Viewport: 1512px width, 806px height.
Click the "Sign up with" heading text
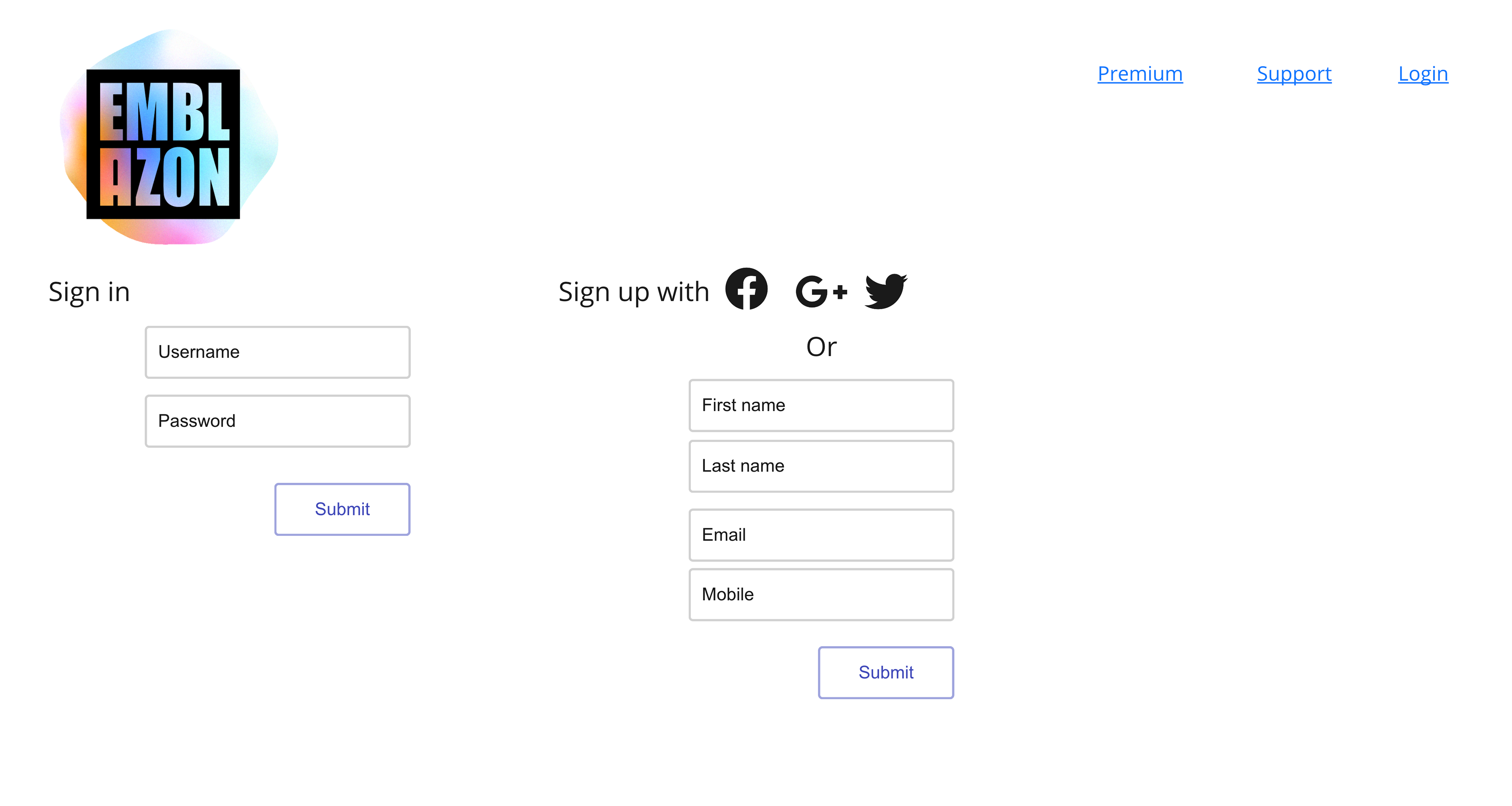pos(634,292)
